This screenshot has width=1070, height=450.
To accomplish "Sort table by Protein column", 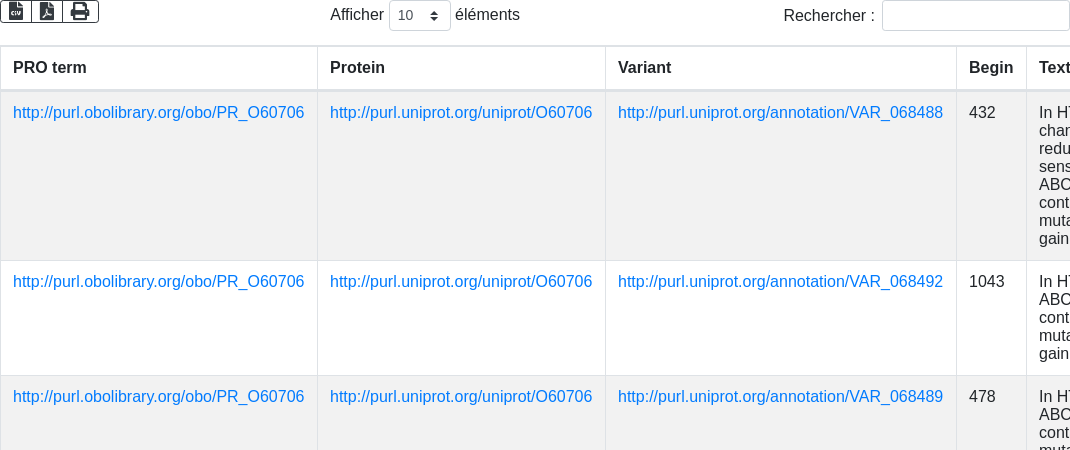I will (x=357, y=68).
